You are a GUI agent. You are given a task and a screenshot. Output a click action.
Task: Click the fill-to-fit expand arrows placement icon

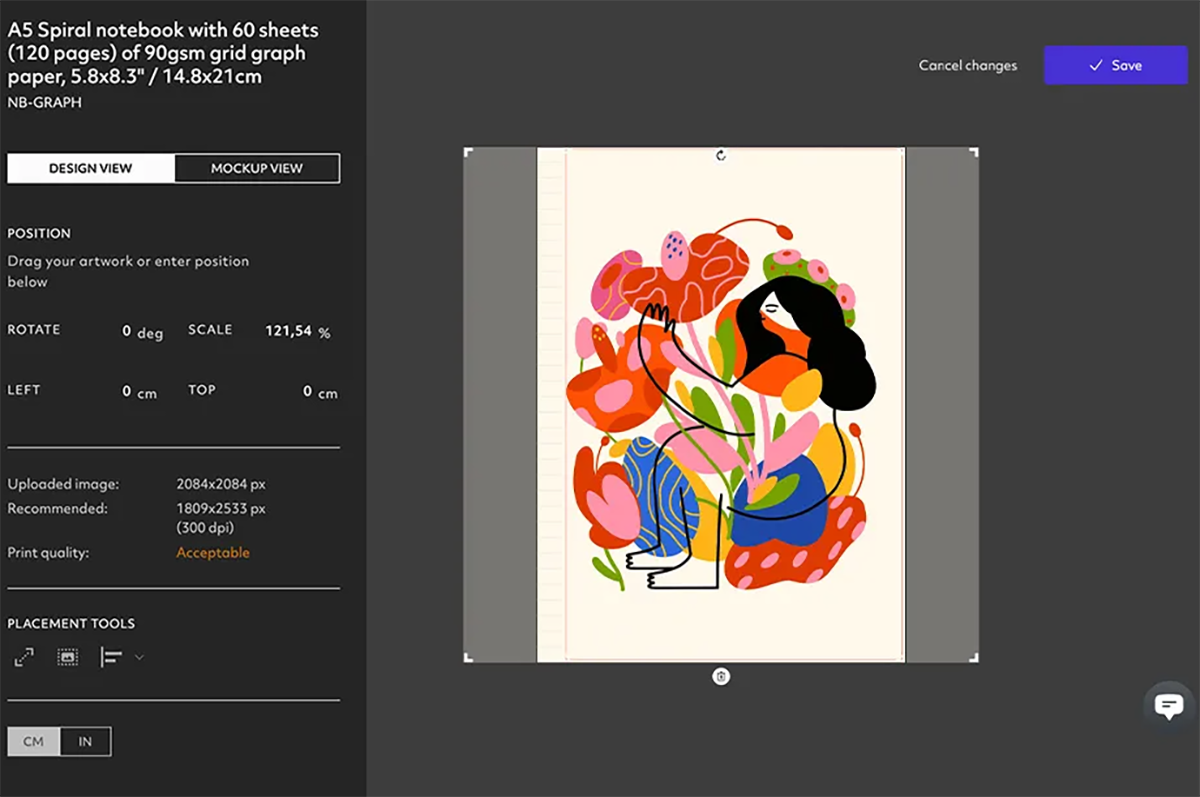click(23, 657)
